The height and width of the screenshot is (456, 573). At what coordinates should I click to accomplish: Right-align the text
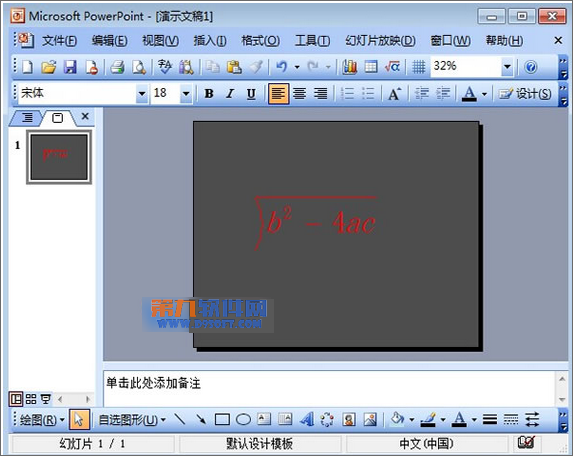tap(321, 94)
